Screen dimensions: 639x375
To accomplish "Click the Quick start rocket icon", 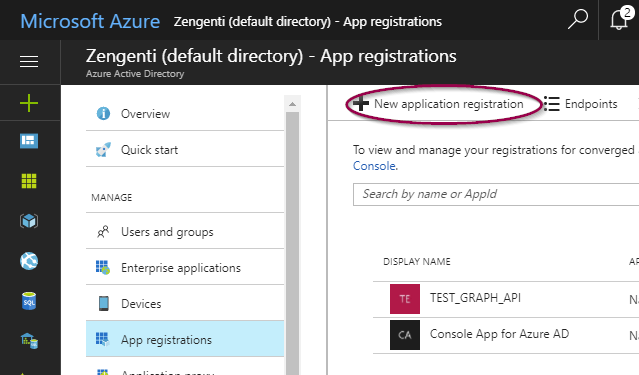I will pyautogui.click(x=103, y=150).
